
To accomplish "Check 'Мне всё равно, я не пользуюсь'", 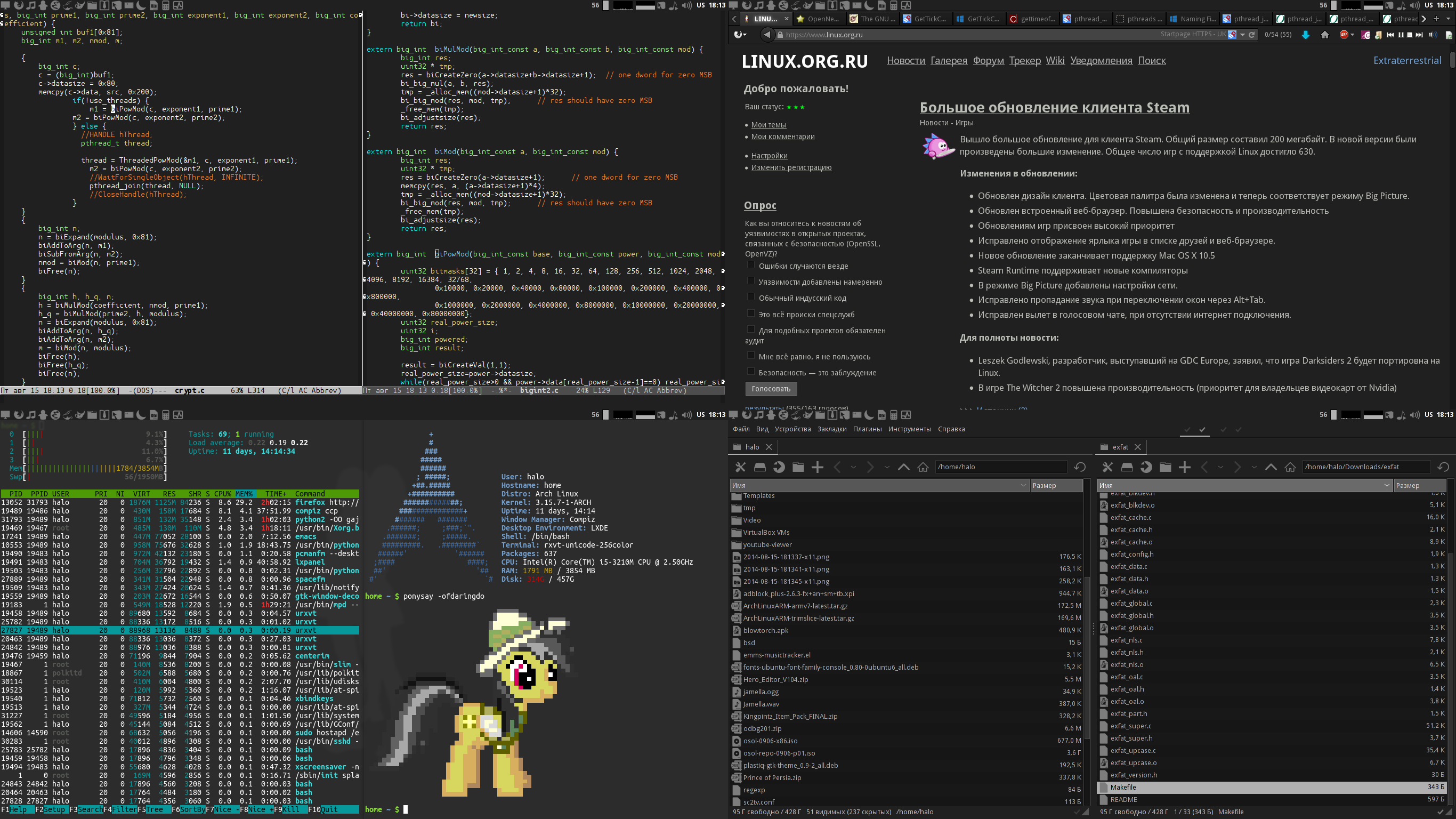I will click(750, 355).
